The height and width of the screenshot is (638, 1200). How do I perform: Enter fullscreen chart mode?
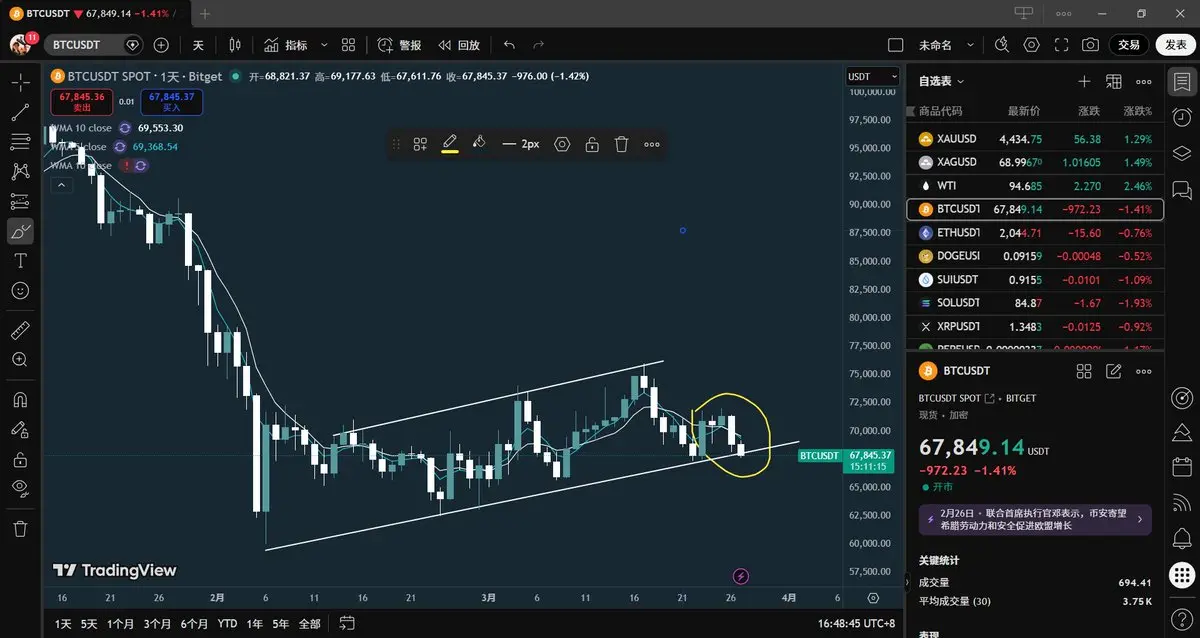[x=1061, y=45]
